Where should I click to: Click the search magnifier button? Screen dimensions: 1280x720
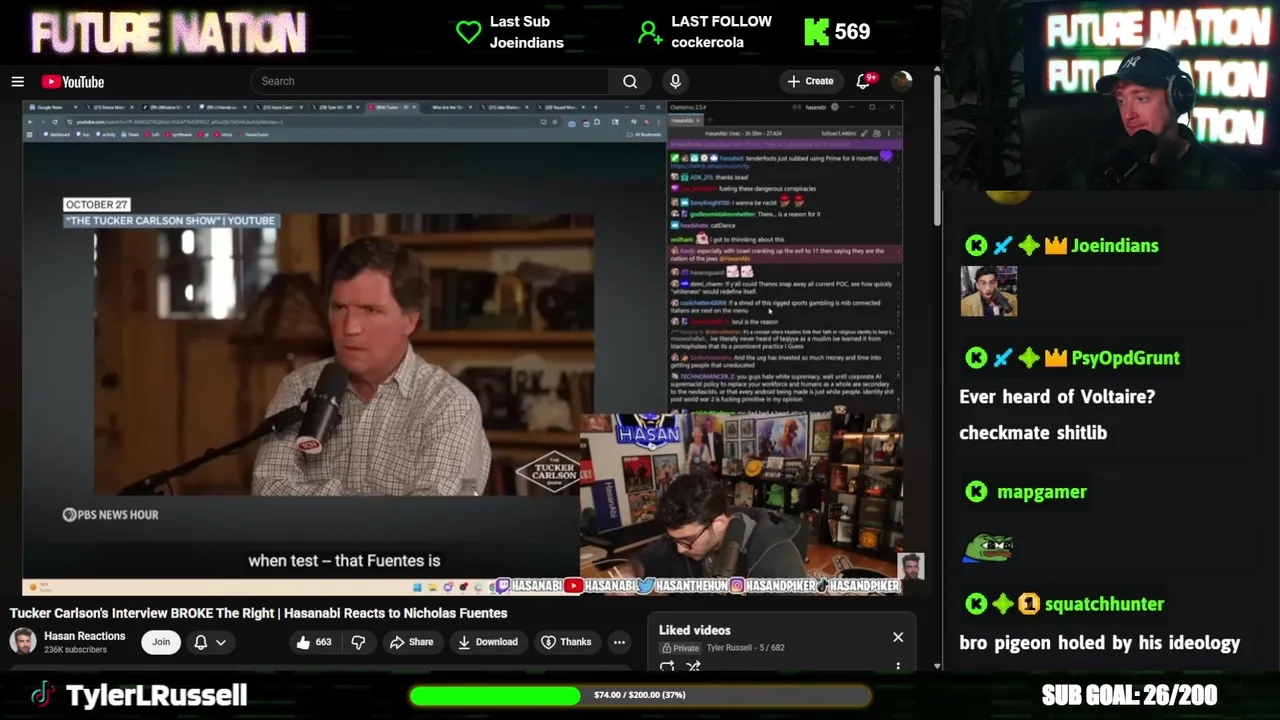[630, 81]
